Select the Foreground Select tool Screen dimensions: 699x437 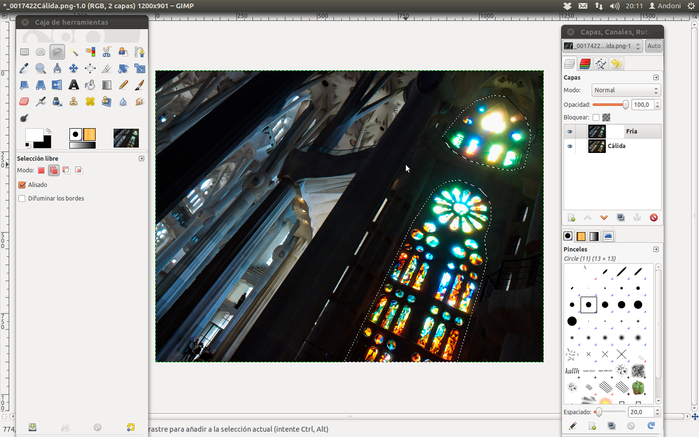click(x=123, y=52)
